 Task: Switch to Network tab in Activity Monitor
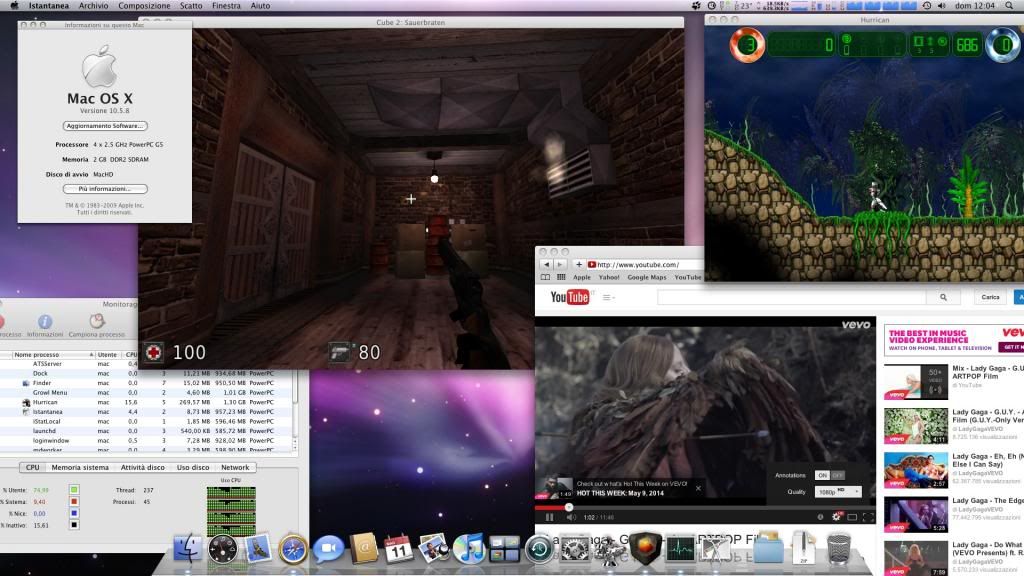(235, 468)
